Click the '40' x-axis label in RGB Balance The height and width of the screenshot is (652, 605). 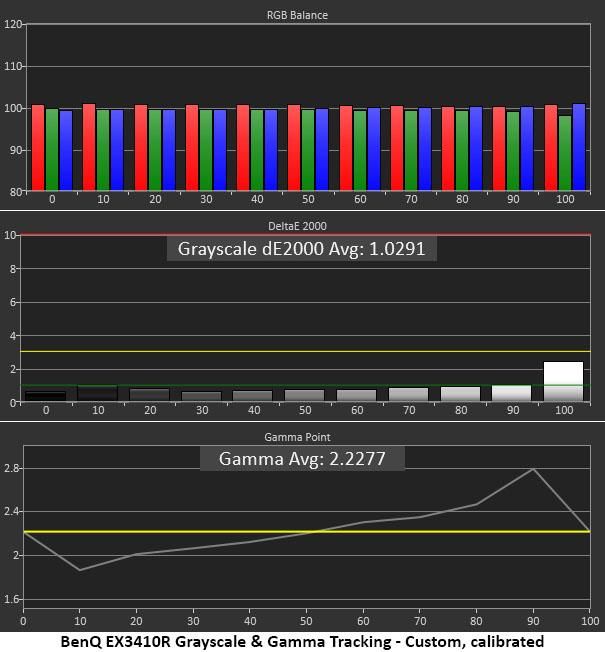click(257, 199)
